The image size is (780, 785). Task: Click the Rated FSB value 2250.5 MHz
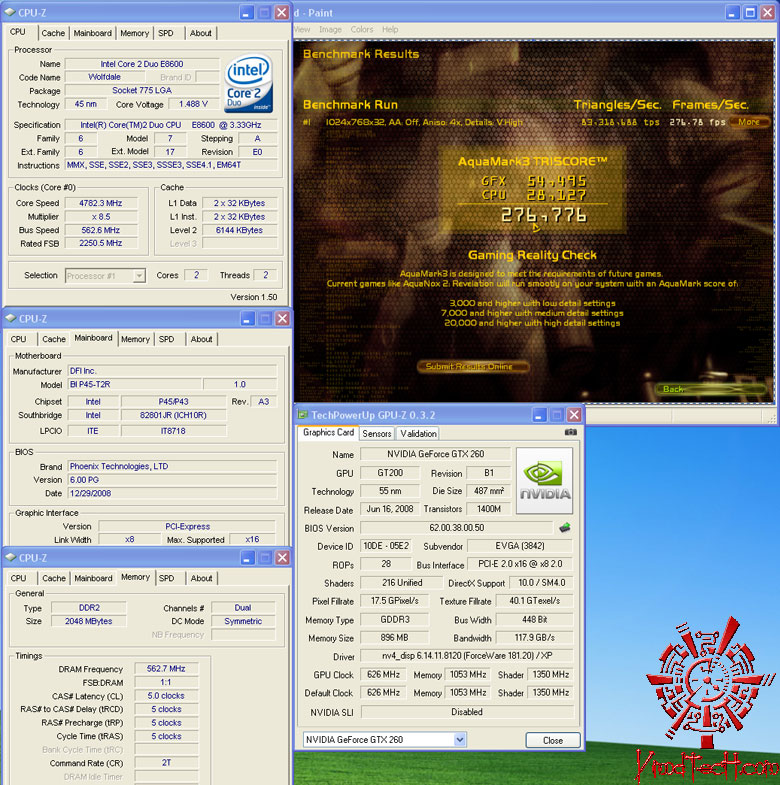pos(101,243)
